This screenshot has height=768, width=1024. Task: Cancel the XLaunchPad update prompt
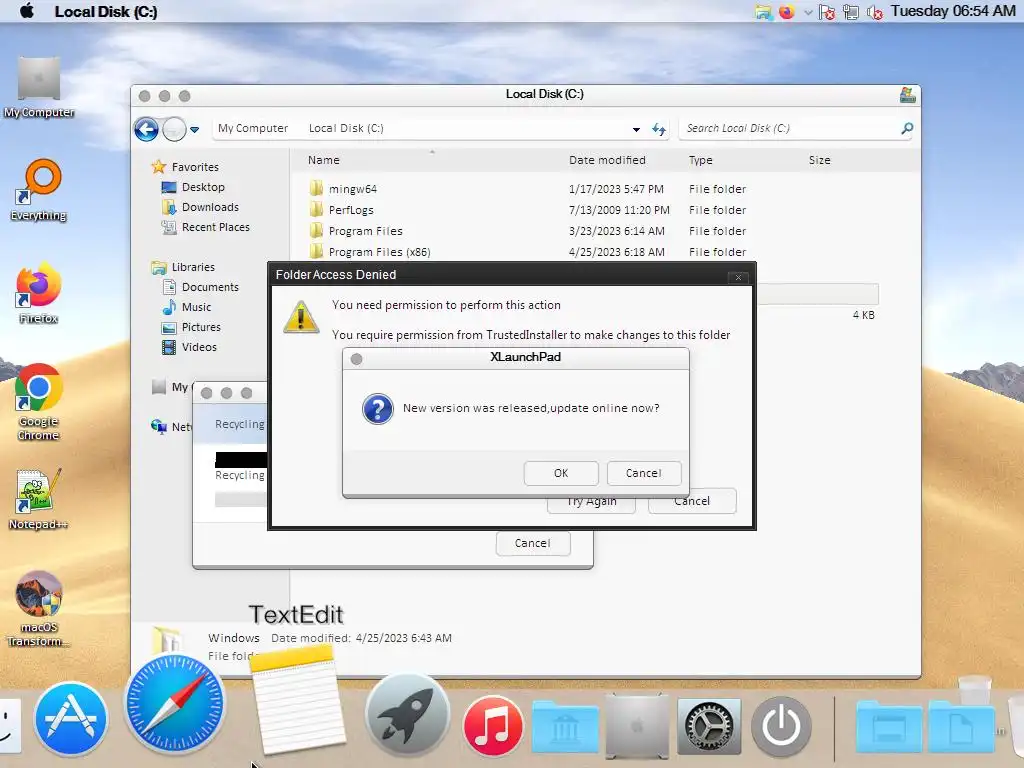coord(643,473)
